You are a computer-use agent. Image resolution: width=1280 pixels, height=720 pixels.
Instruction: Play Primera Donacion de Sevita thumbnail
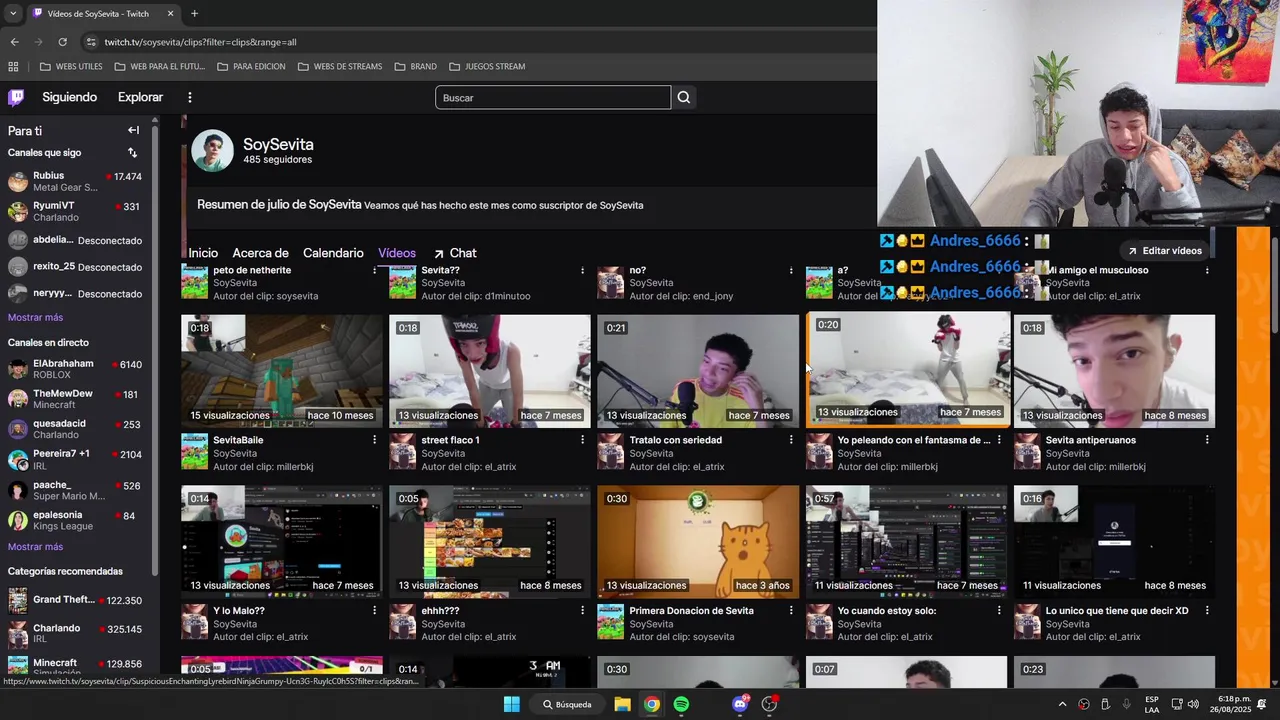point(698,542)
